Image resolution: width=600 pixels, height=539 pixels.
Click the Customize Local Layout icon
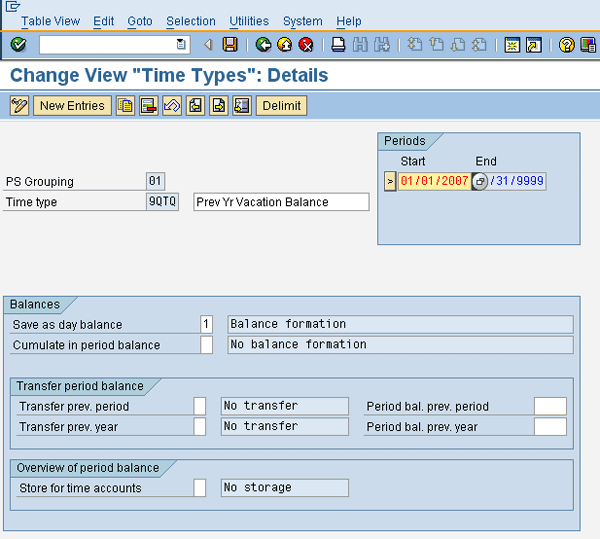[x=588, y=45]
